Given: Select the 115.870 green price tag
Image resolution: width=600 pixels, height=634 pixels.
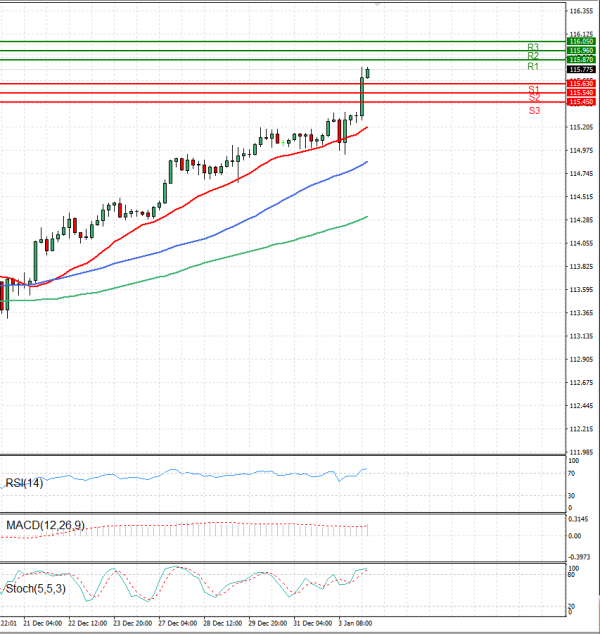Looking at the screenshot, I should pos(581,60).
